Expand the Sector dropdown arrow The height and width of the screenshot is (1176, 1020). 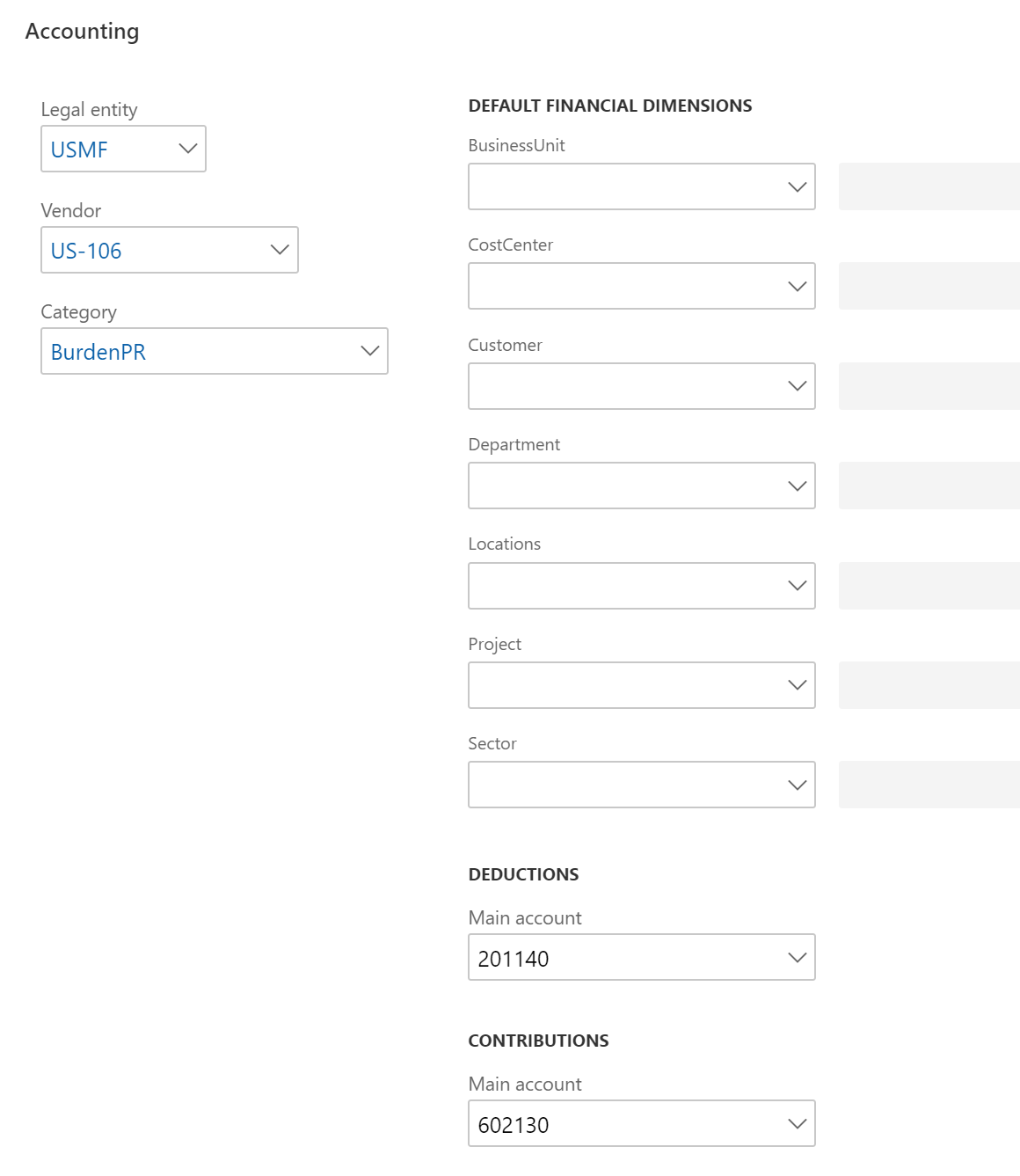tap(797, 785)
